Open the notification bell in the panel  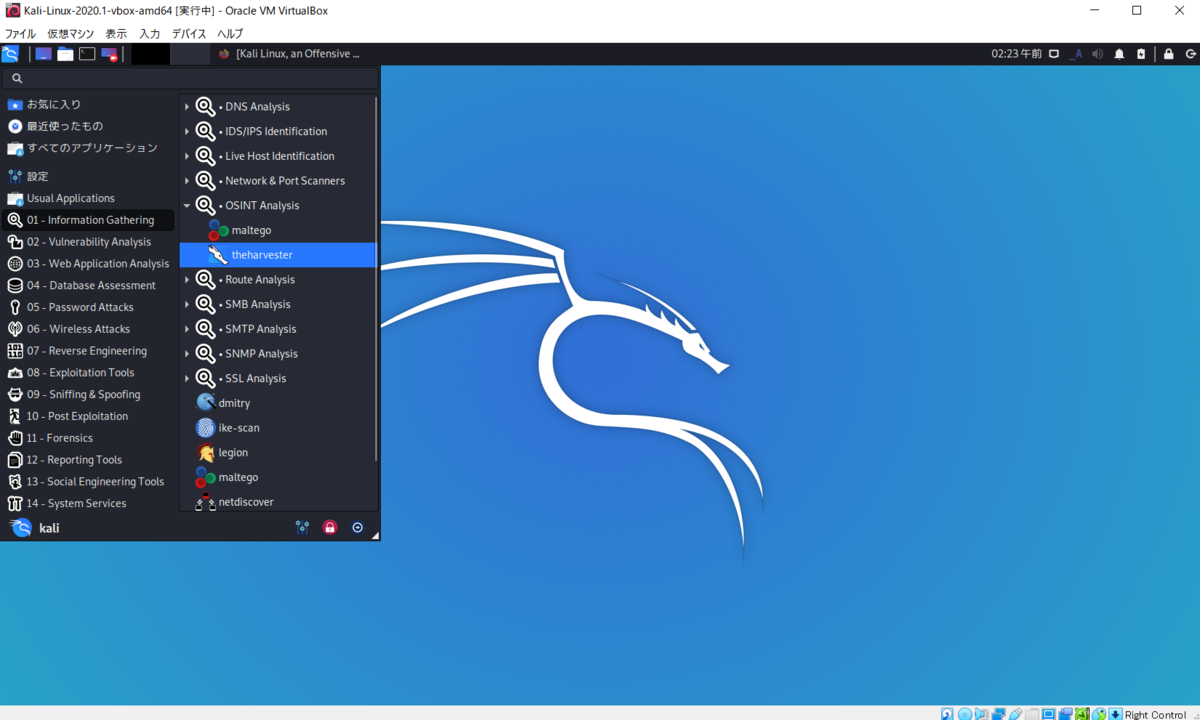click(x=1119, y=54)
